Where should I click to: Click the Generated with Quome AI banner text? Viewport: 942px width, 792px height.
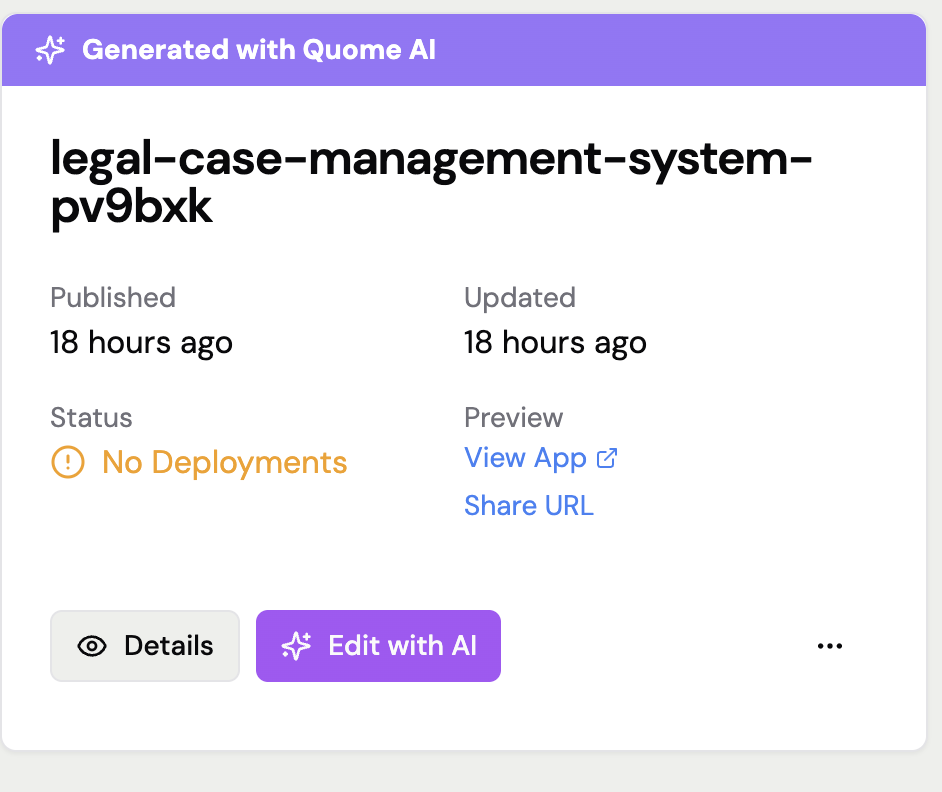tap(259, 50)
